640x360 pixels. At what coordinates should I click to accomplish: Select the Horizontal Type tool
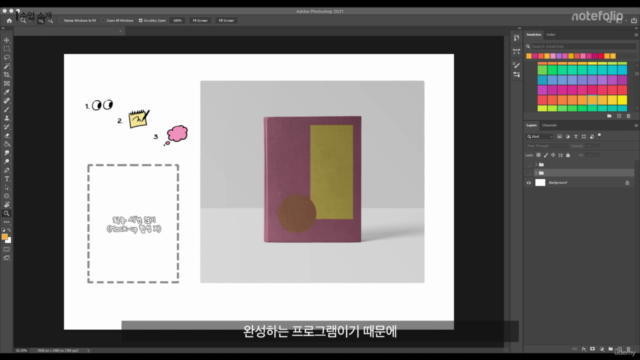[7, 179]
